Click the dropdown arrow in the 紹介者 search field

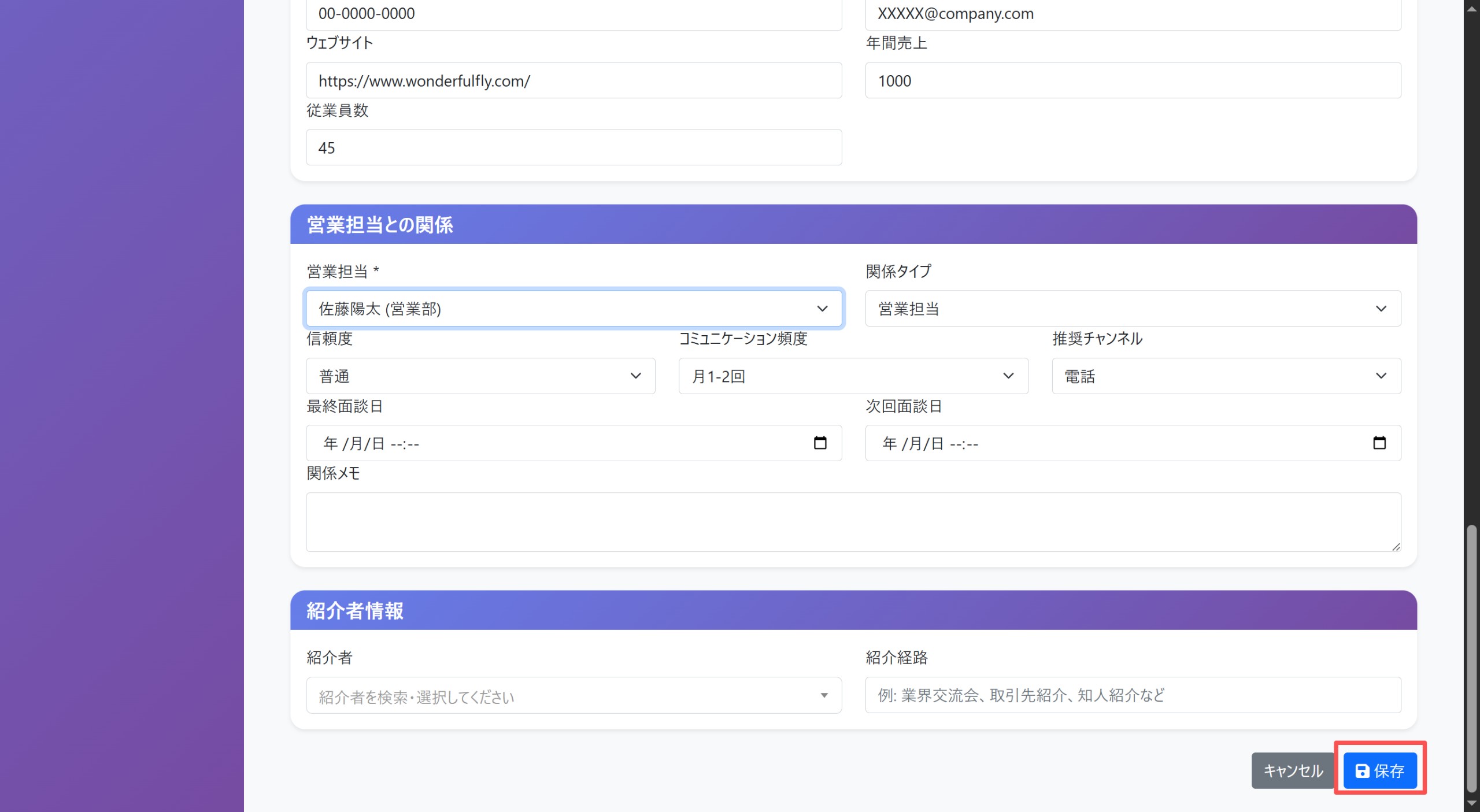point(823,696)
